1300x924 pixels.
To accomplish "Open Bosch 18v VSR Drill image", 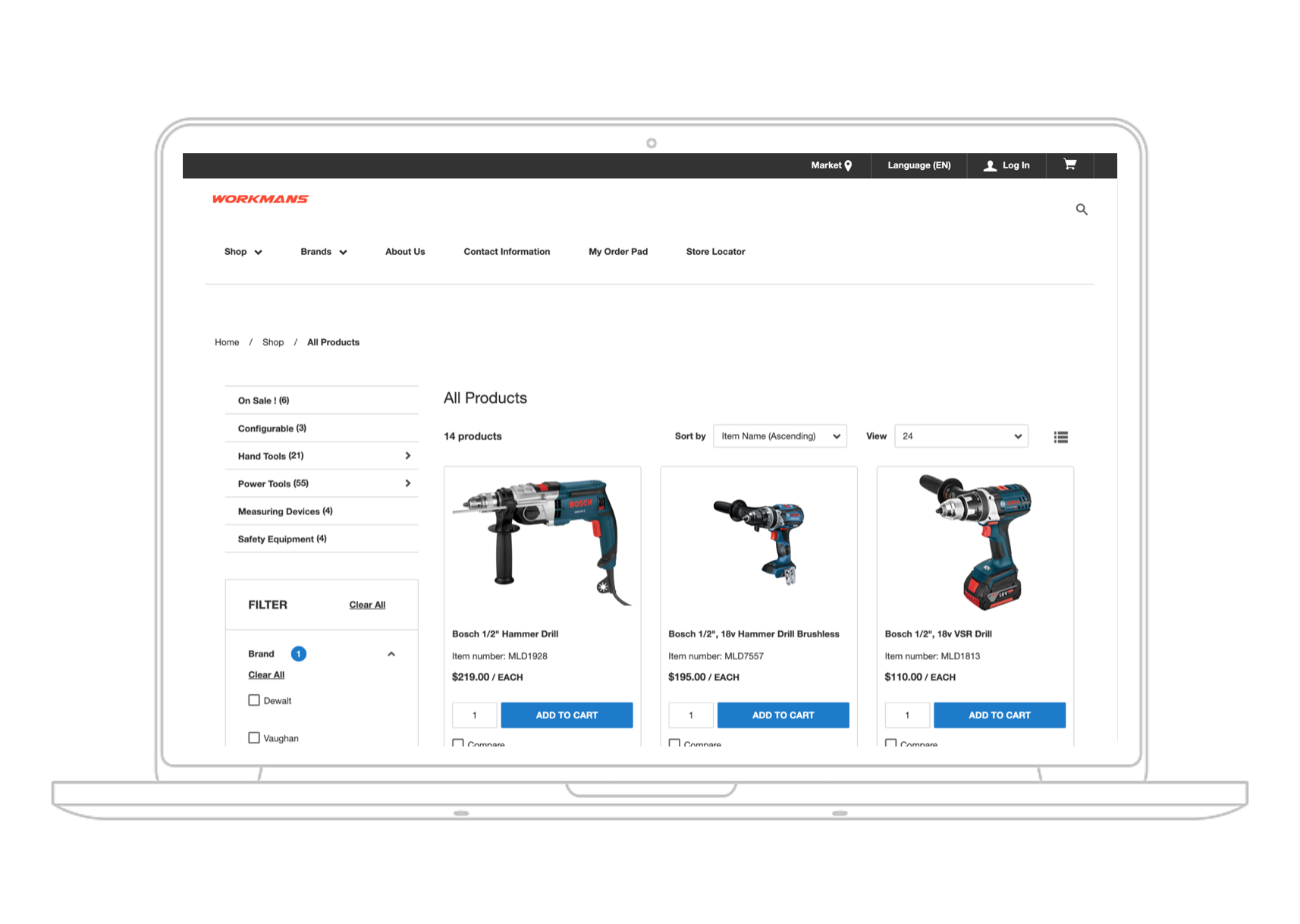I will click(x=975, y=542).
